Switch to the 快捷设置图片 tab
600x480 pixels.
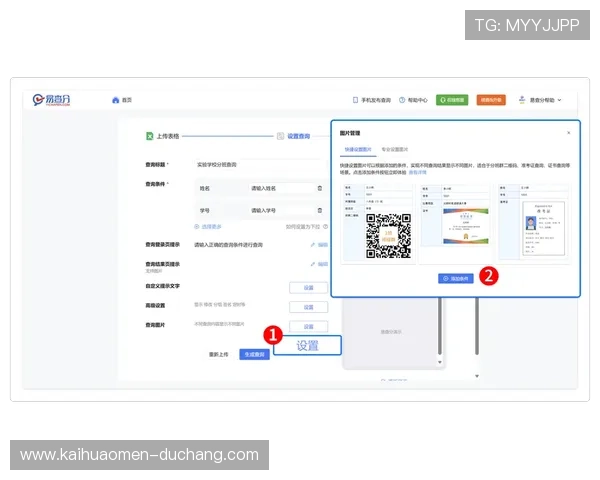click(358, 150)
